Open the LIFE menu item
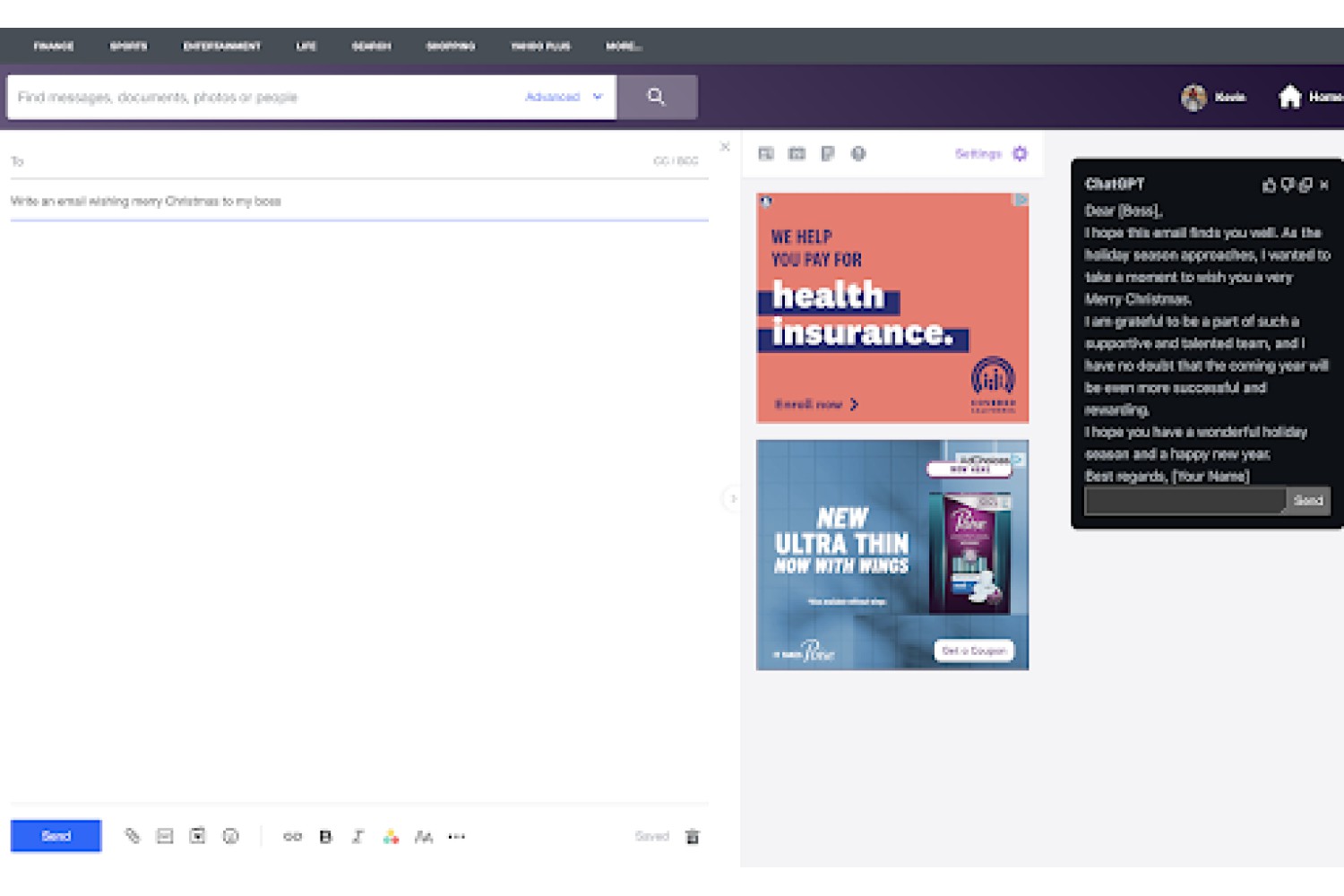Screen dimensions: 1344x896 pos(306,46)
